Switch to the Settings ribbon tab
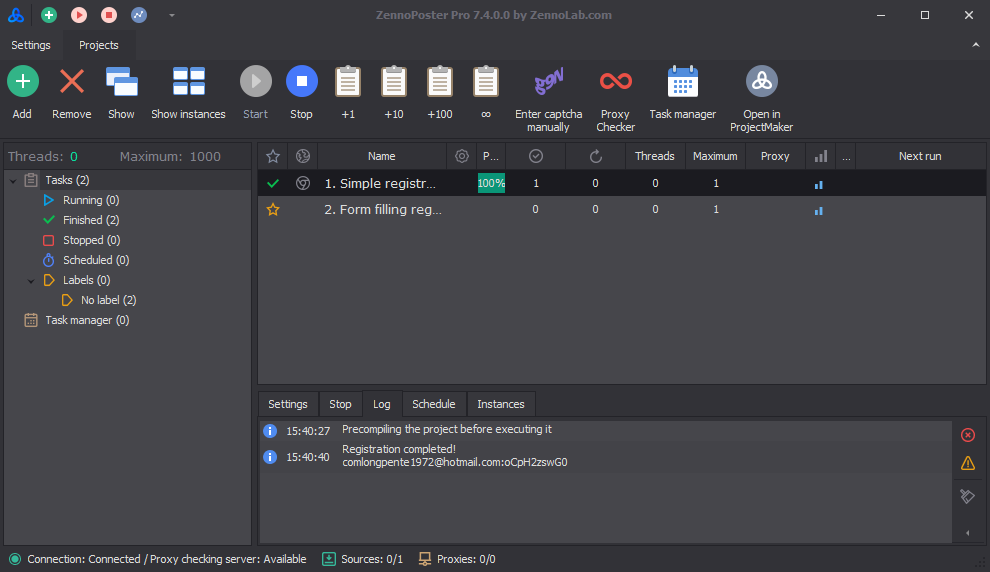This screenshot has width=990, height=572. coord(31,45)
